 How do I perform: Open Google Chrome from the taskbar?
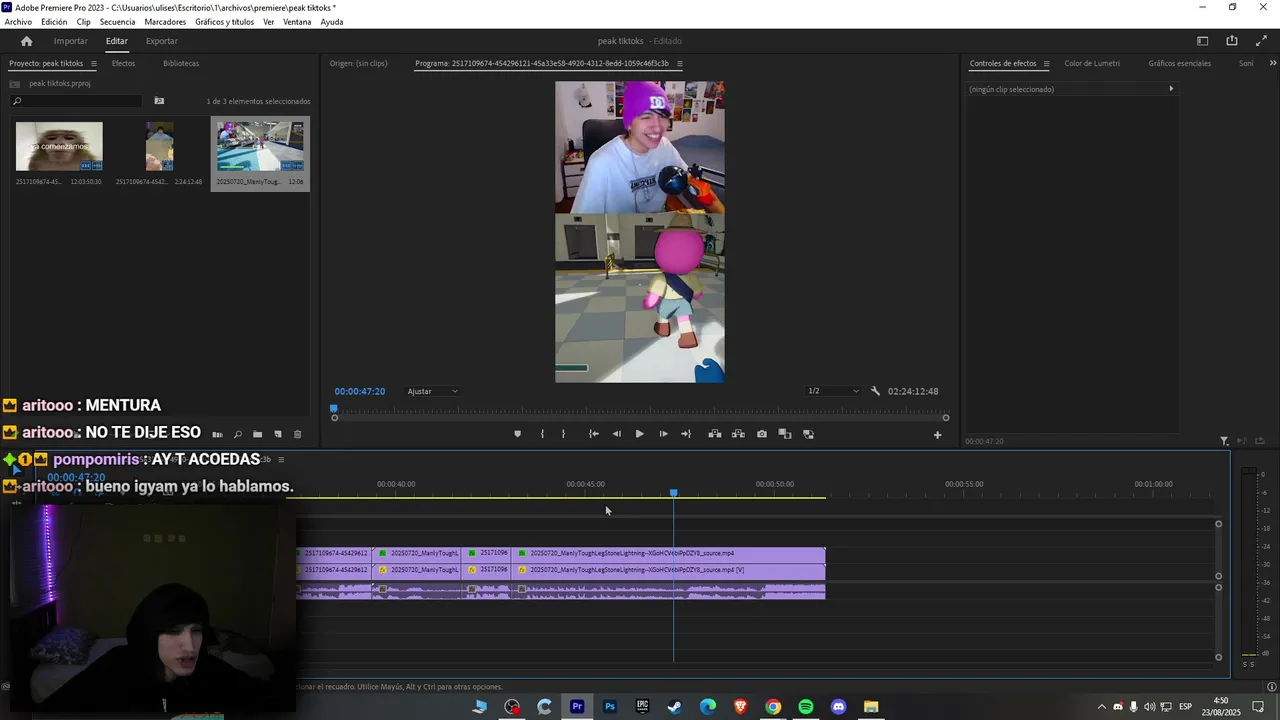point(773,707)
